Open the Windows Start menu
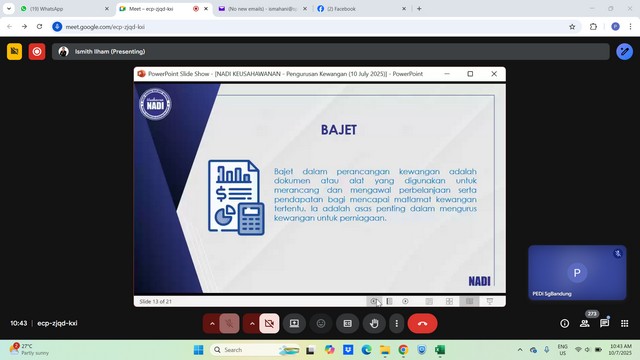 (199, 350)
